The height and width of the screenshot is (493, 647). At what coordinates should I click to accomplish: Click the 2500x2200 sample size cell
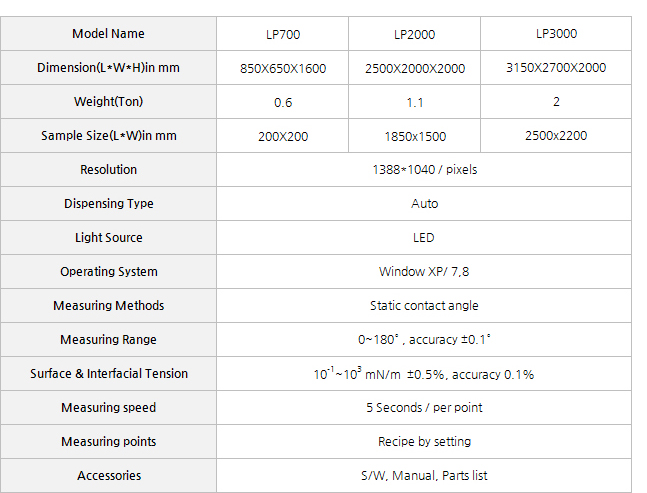[x=556, y=136]
